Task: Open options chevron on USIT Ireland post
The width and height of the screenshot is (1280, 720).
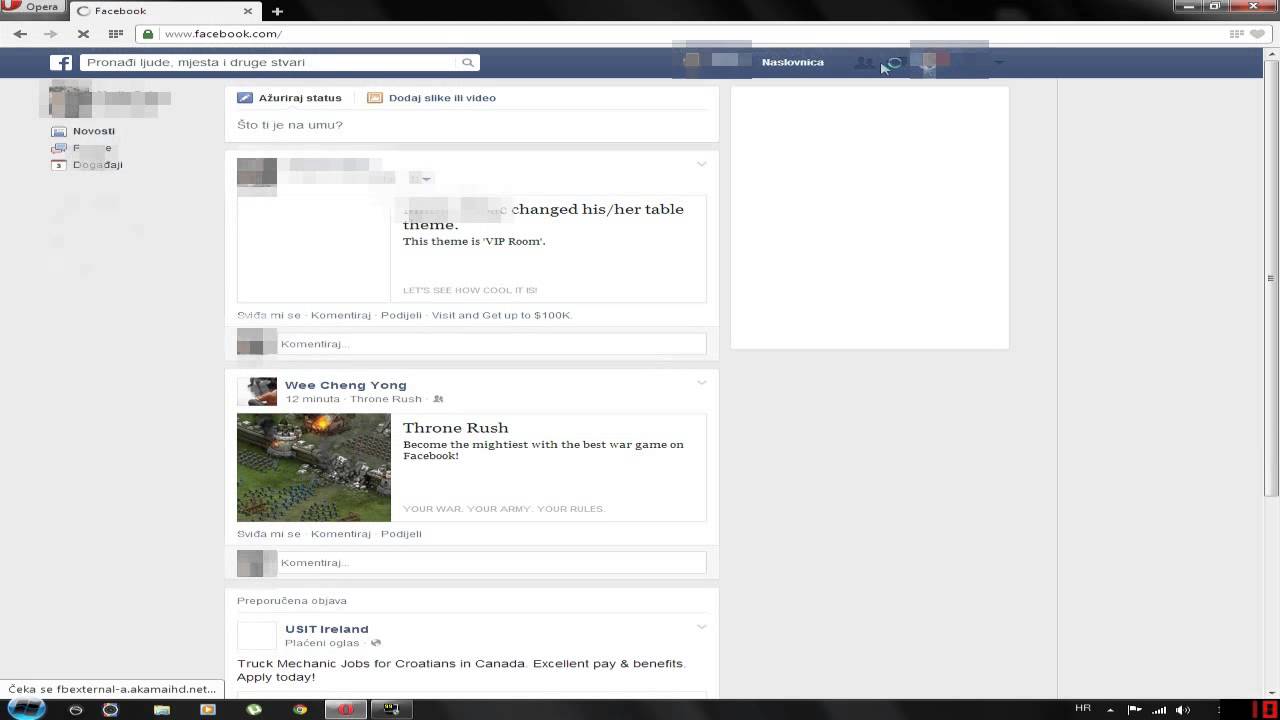Action: pyautogui.click(x=701, y=627)
